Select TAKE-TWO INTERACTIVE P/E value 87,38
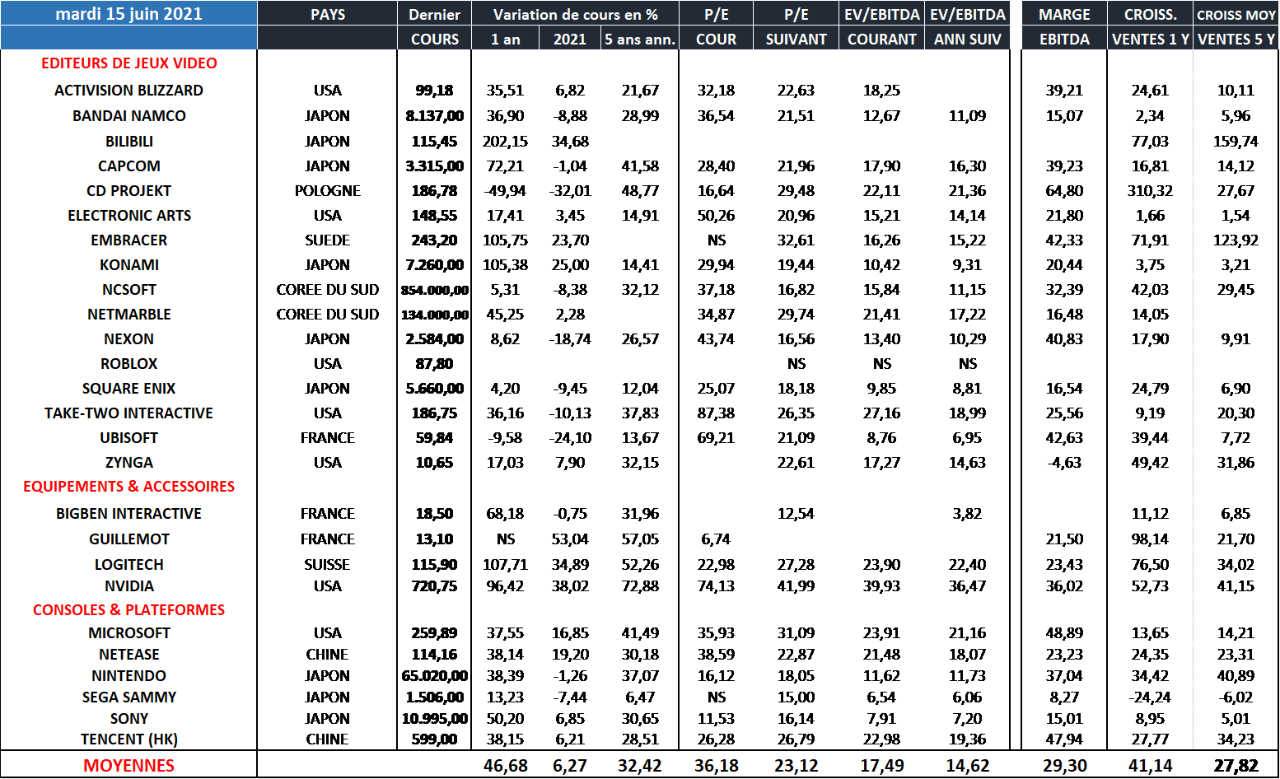 tap(716, 413)
